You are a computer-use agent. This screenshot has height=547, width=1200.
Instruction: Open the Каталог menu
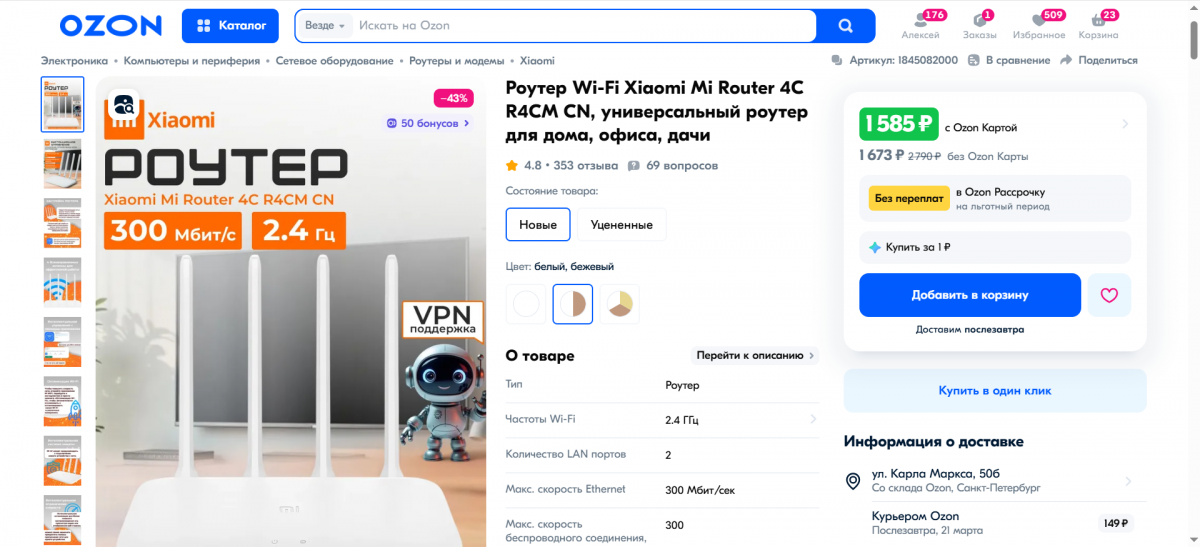click(x=230, y=26)
